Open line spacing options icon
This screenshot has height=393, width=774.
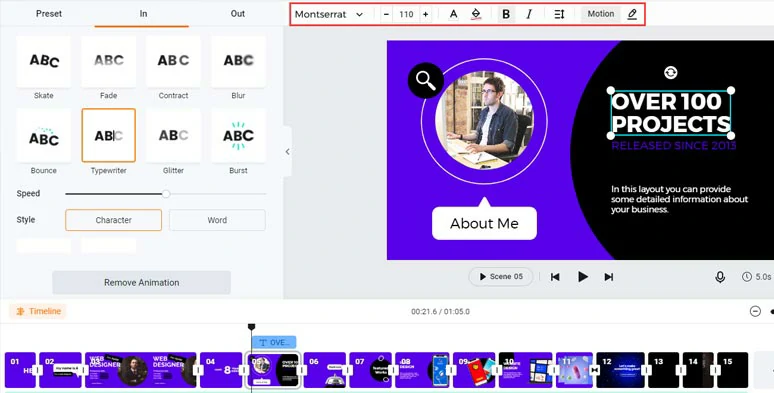point(559,14)
